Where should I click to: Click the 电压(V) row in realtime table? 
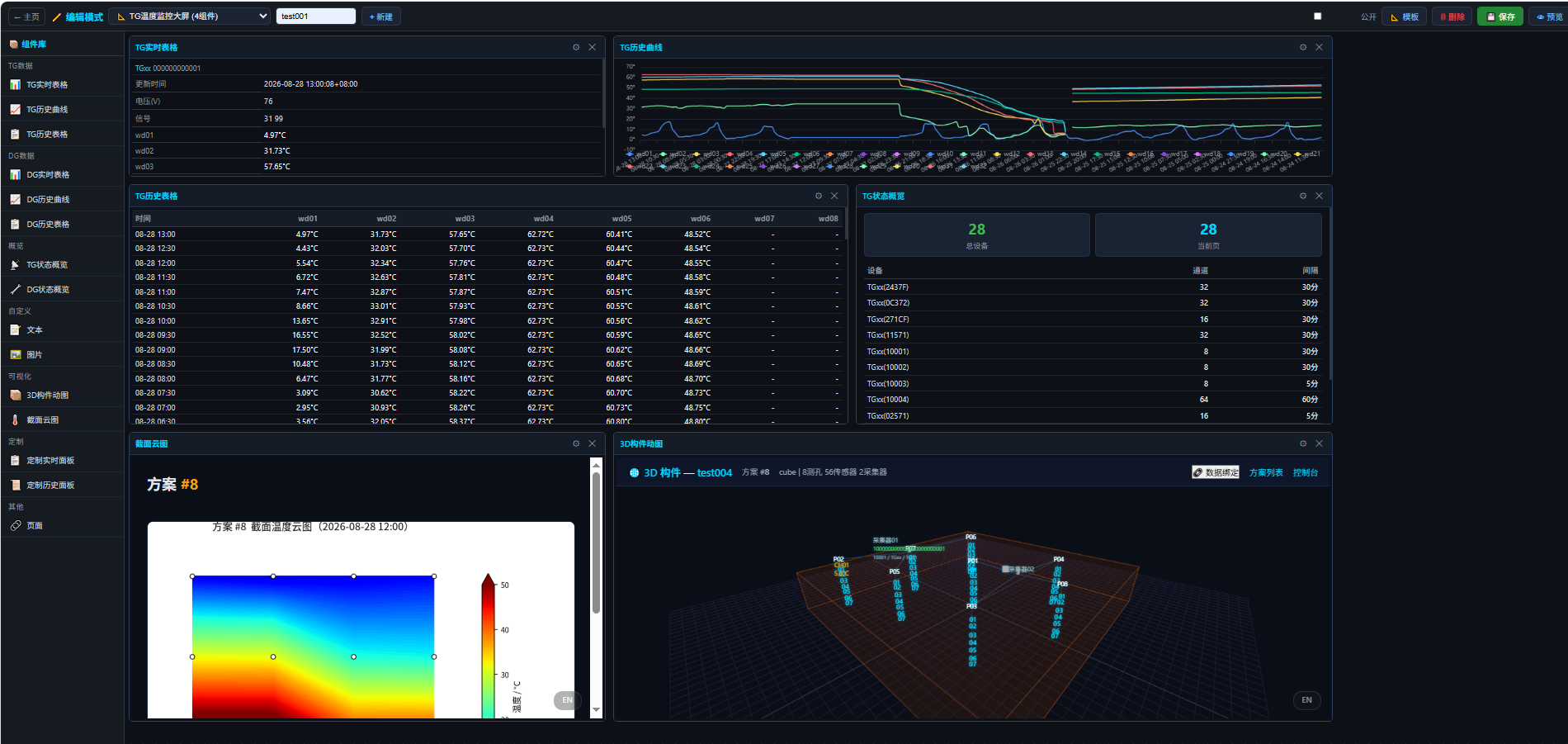pos(366,102)
